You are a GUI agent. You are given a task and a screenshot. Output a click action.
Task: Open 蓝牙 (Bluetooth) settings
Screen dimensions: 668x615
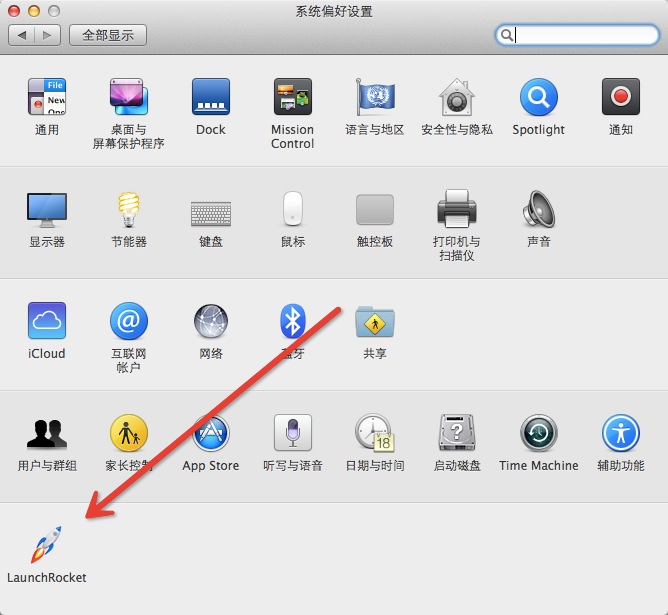(292, 322)
